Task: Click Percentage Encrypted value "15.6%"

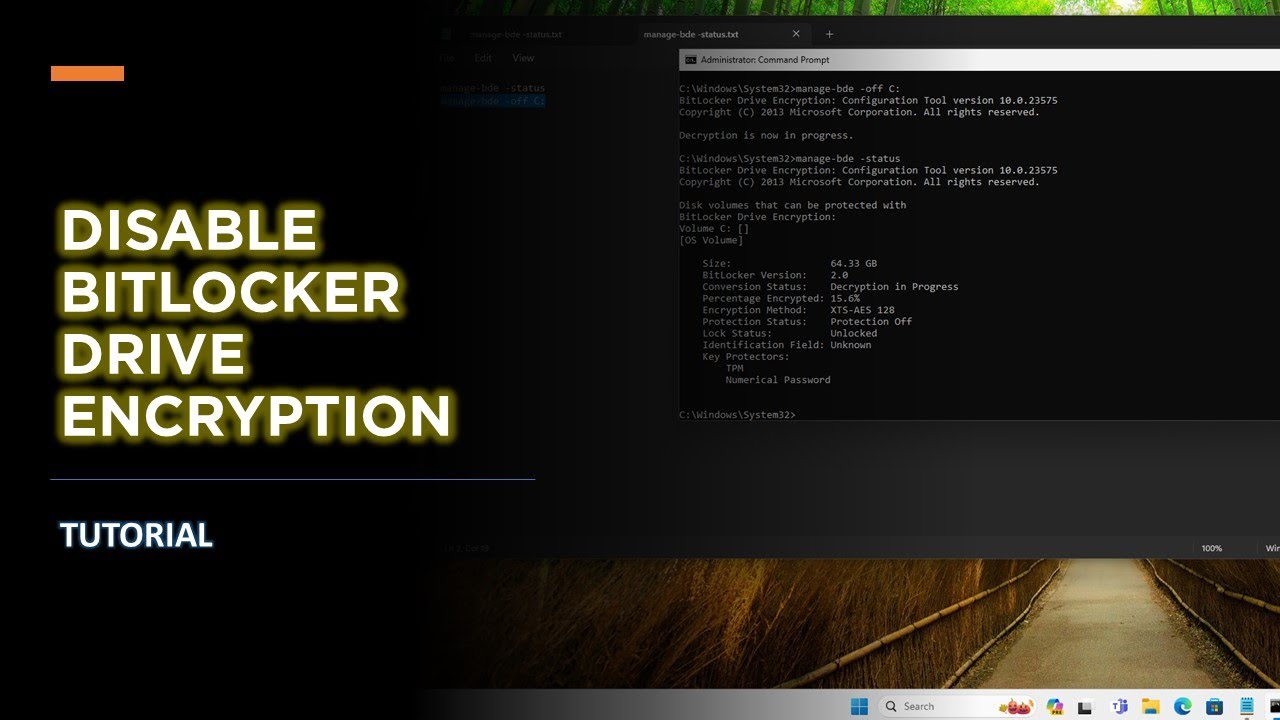Action: tap(845, 298)
